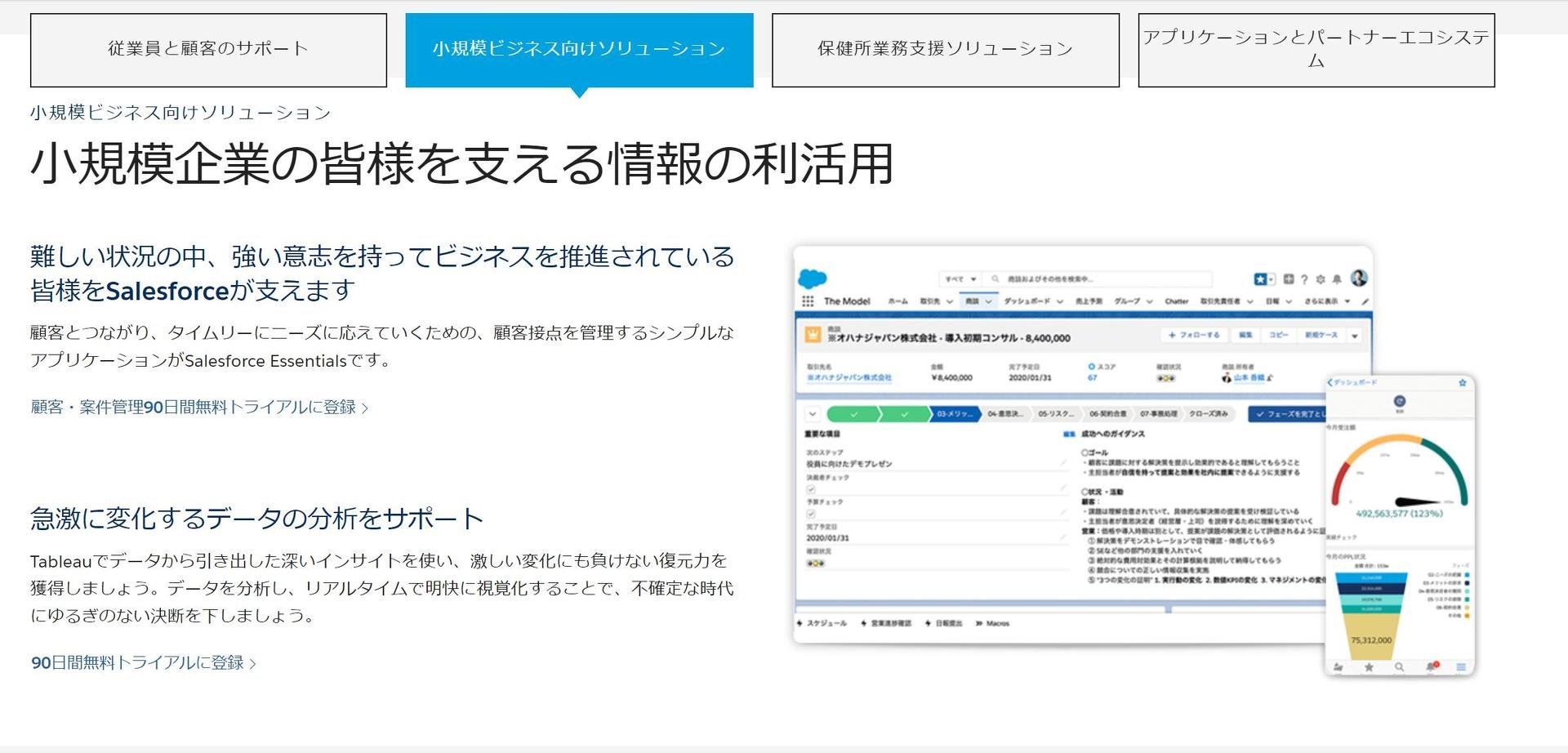Viewport: 1568px width, 753px height.
Task: Select the 07 stage in the sales path
Action: point(1158,414)
